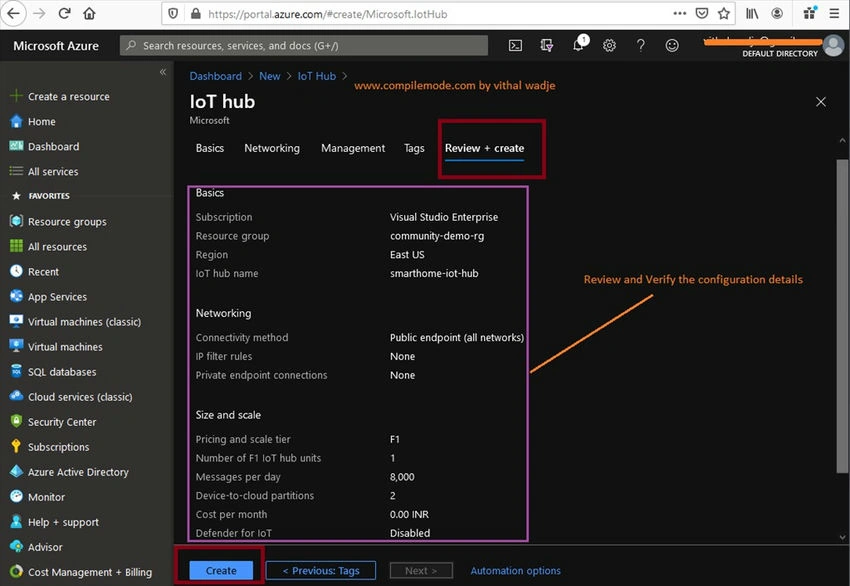Focus the Azure search resources box
The height and width of the screenshot is (586, 850).
click(x=304, y=46)
